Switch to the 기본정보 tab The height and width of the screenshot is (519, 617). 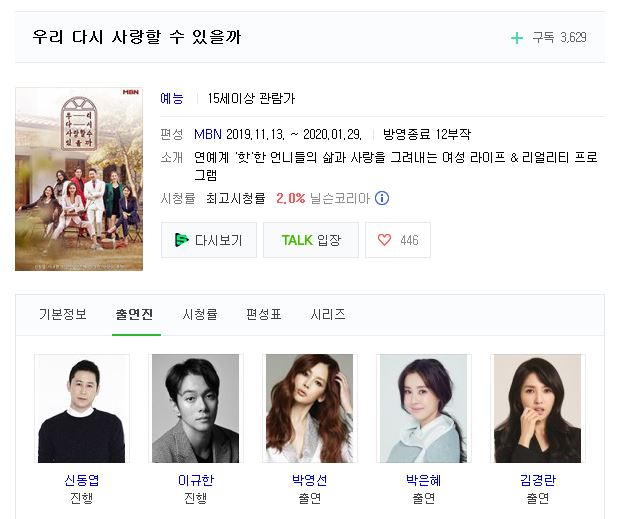(63, 314)
